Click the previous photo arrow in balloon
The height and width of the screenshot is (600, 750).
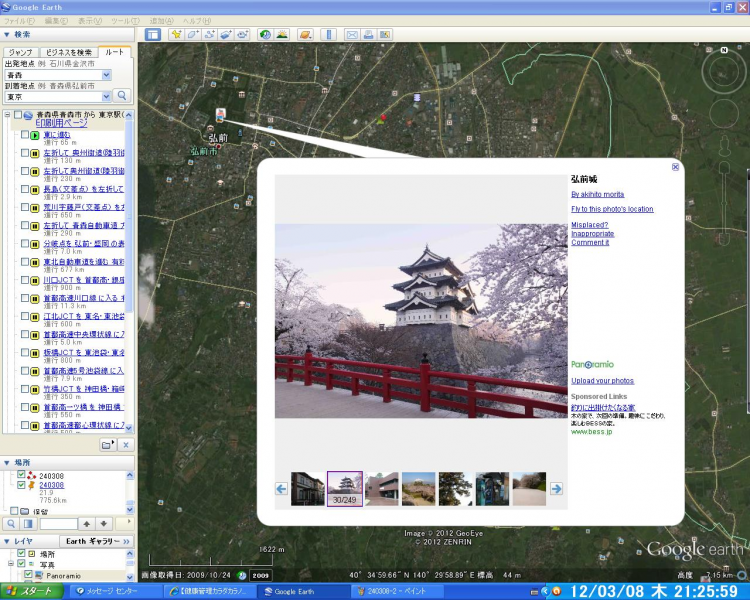[x=281, y=489]
